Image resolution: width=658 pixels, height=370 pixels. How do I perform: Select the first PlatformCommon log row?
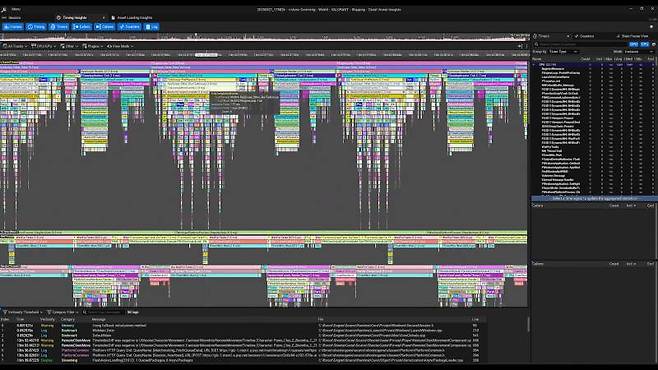pyautogui.click(x=243, y=350)
